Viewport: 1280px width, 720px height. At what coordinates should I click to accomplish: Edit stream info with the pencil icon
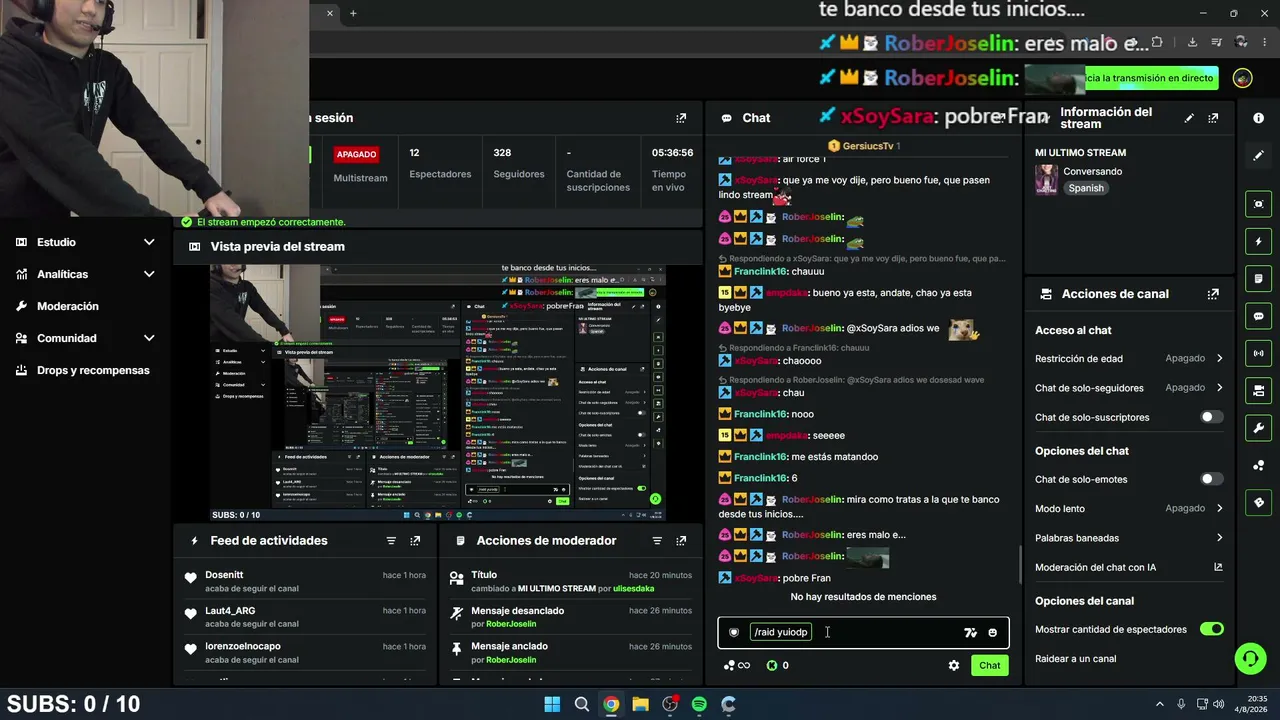pyautogui.click(x=1189, y=118)
